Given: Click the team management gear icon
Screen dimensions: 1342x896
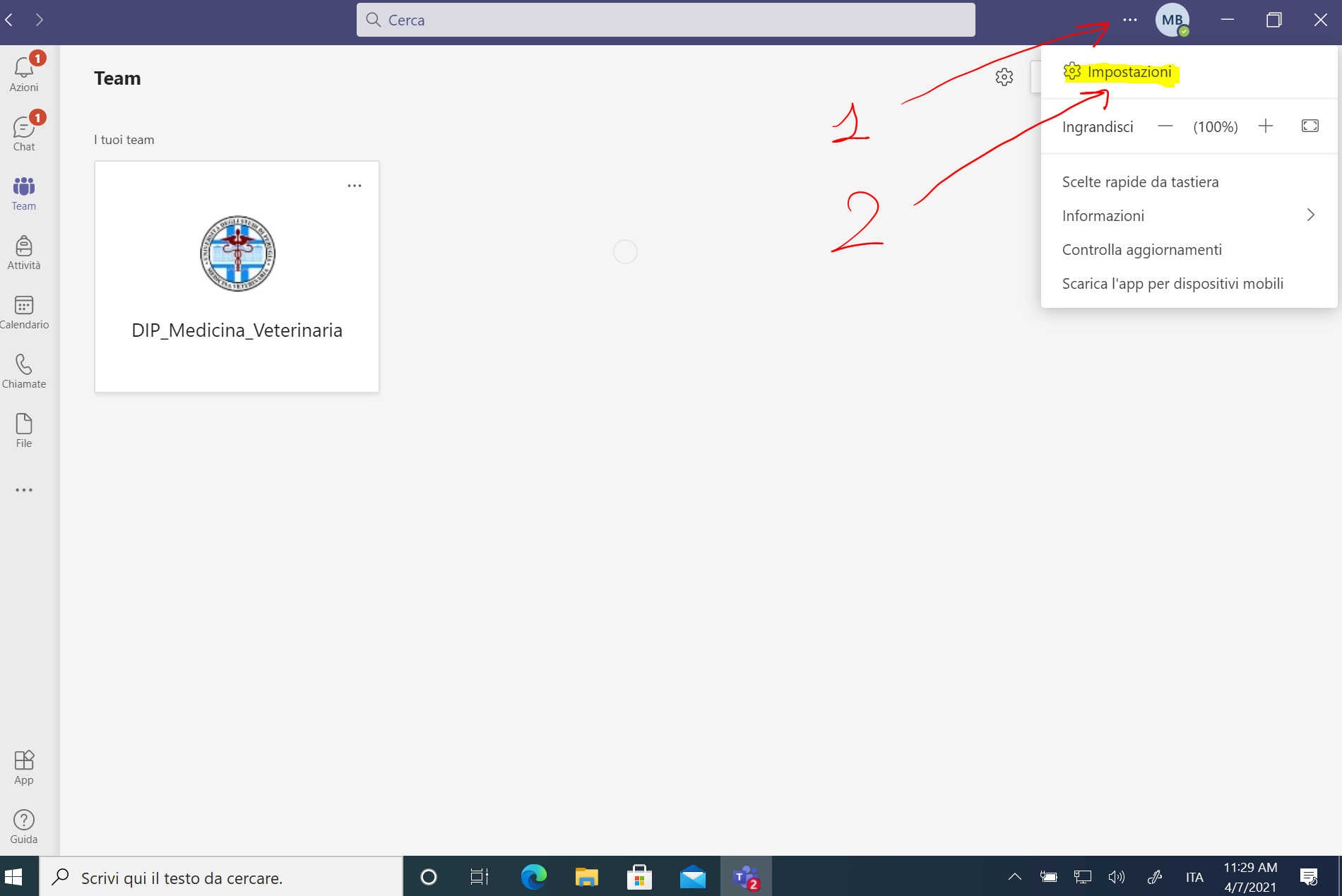Looking at the screenshot, I should click(x=1004, y=77).
